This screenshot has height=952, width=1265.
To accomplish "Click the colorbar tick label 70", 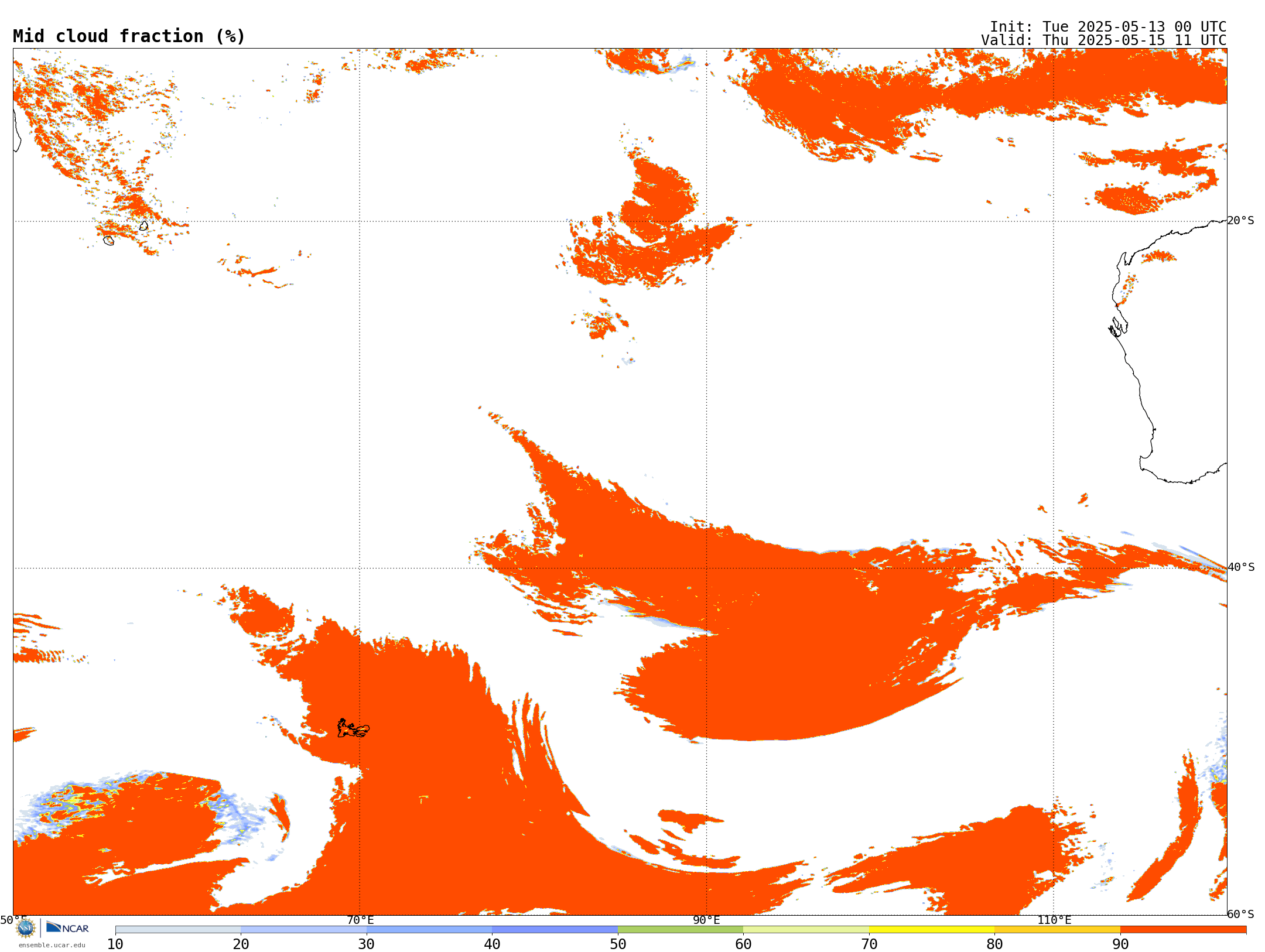I will tap(869, 944).
